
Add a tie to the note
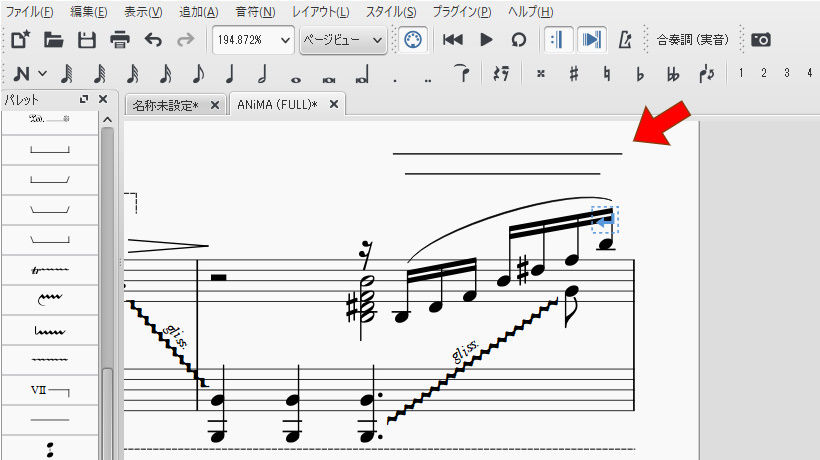[461, 73]
